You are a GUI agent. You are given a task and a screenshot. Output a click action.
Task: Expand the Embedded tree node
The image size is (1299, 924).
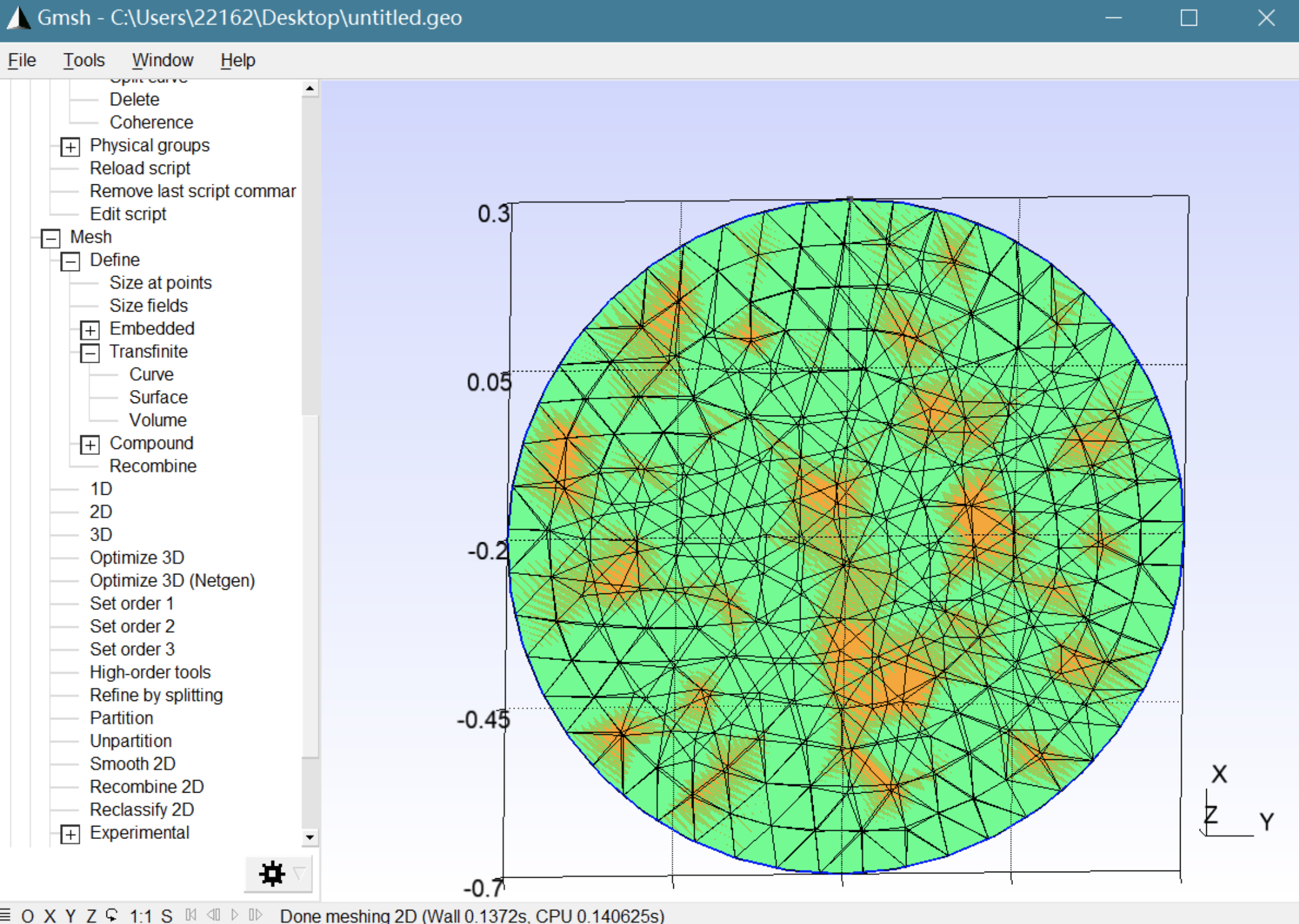pos(90,330)
